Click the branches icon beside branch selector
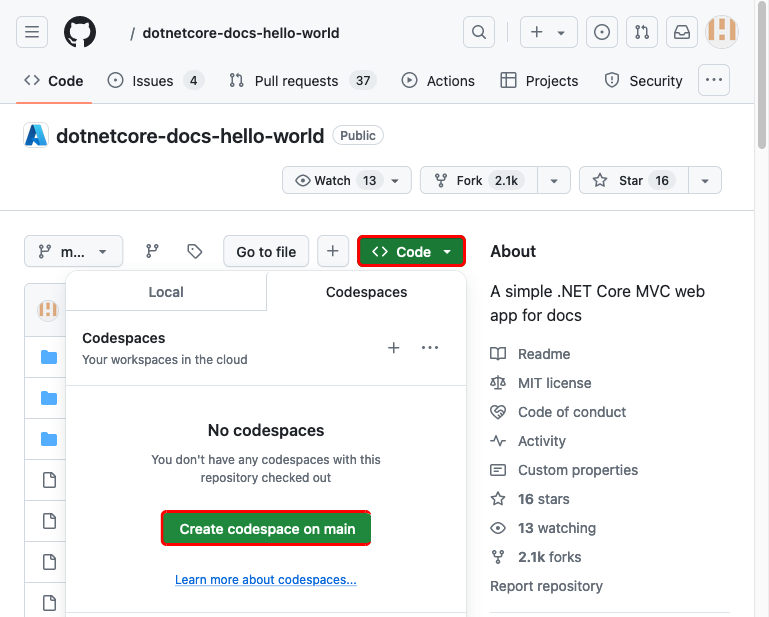 [x=152, y=251]
